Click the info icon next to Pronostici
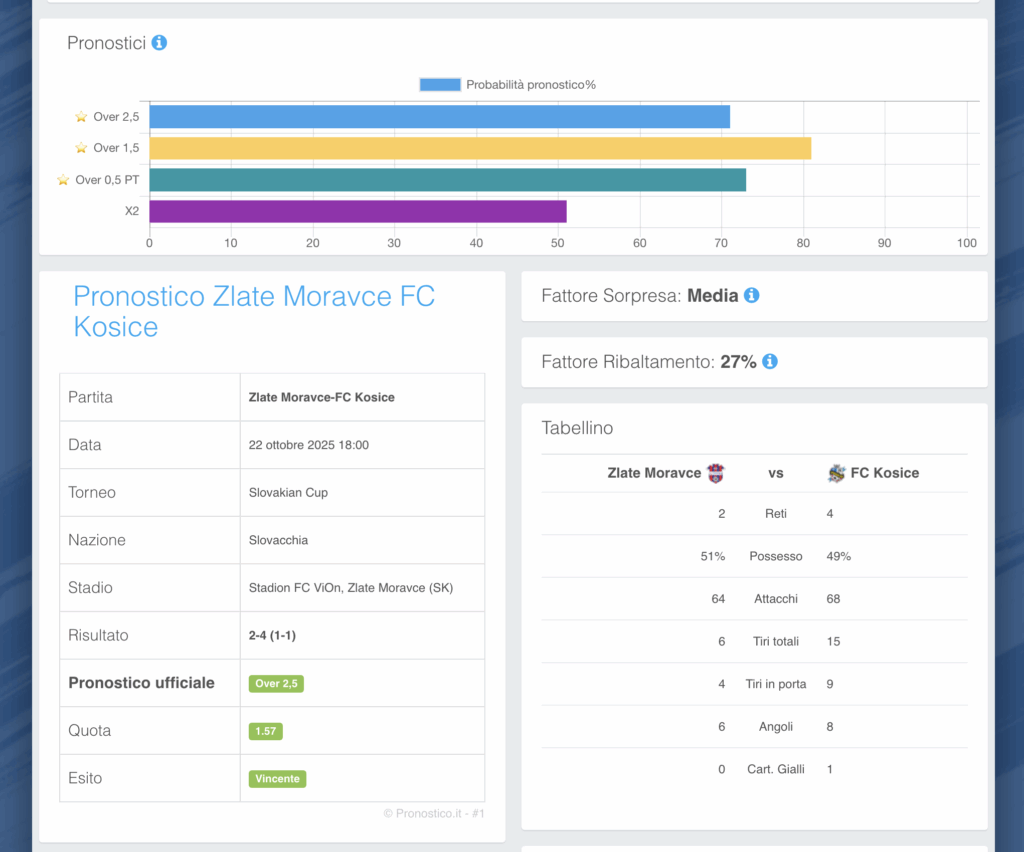 coord(159,43)
